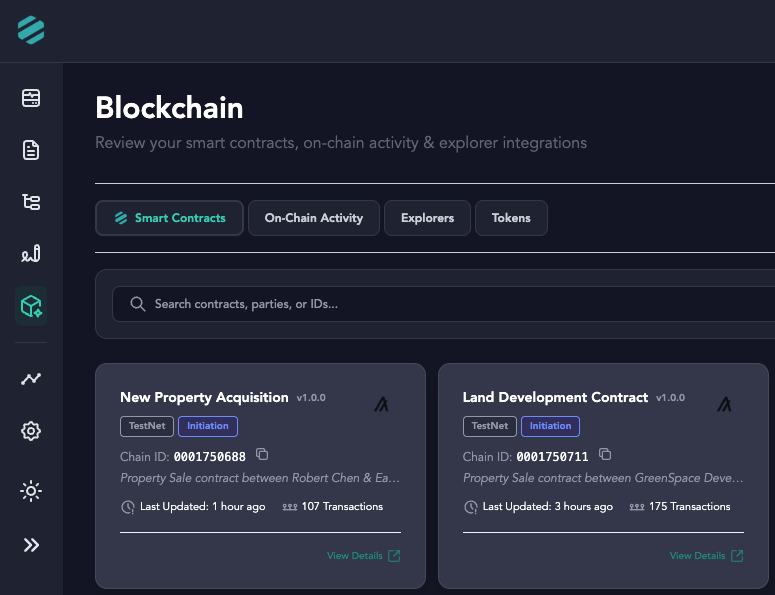
Task: Open the hierarchy tree sidebar icon
Action: tap(31, 202)
